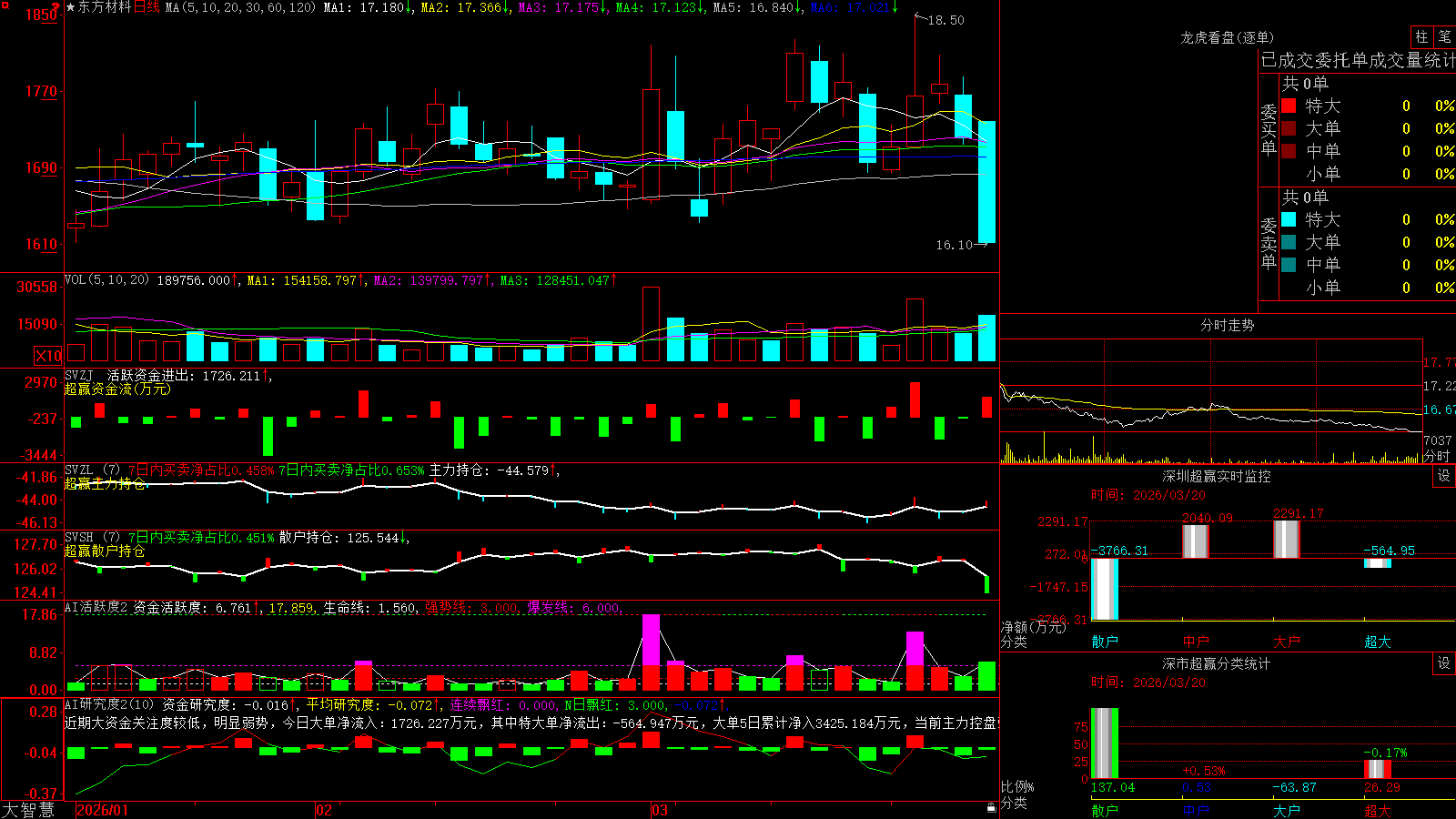1456x819 pixels.
Task: Open 设 settings for 深圳超赢实时监控
Action: (1444, 476)
